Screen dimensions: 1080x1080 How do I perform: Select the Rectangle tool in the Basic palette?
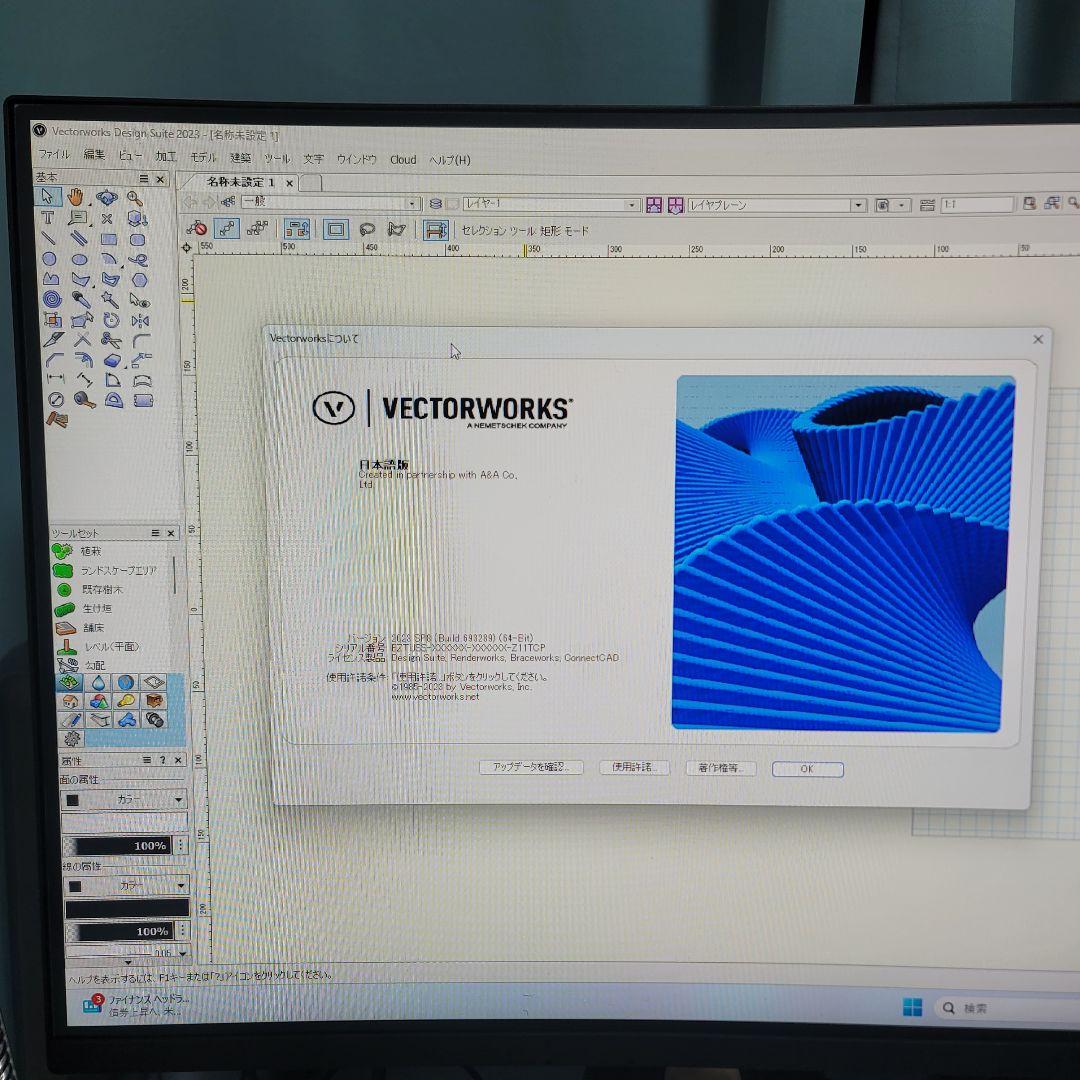coord(109,238)
